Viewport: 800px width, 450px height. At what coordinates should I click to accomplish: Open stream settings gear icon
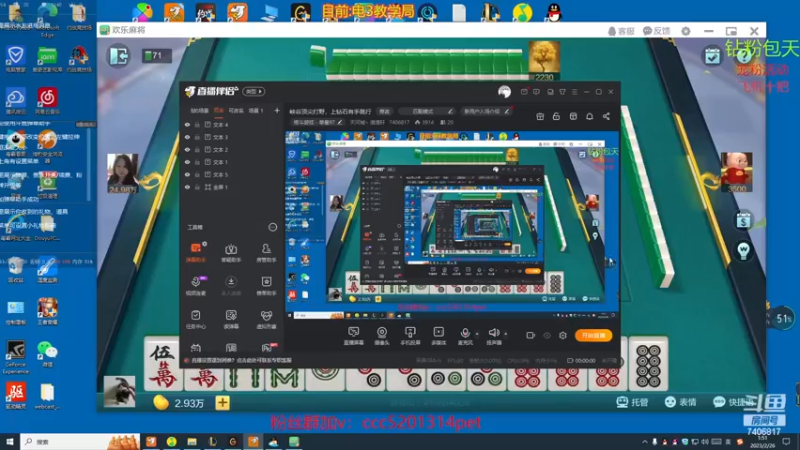(x=563, y=335)
